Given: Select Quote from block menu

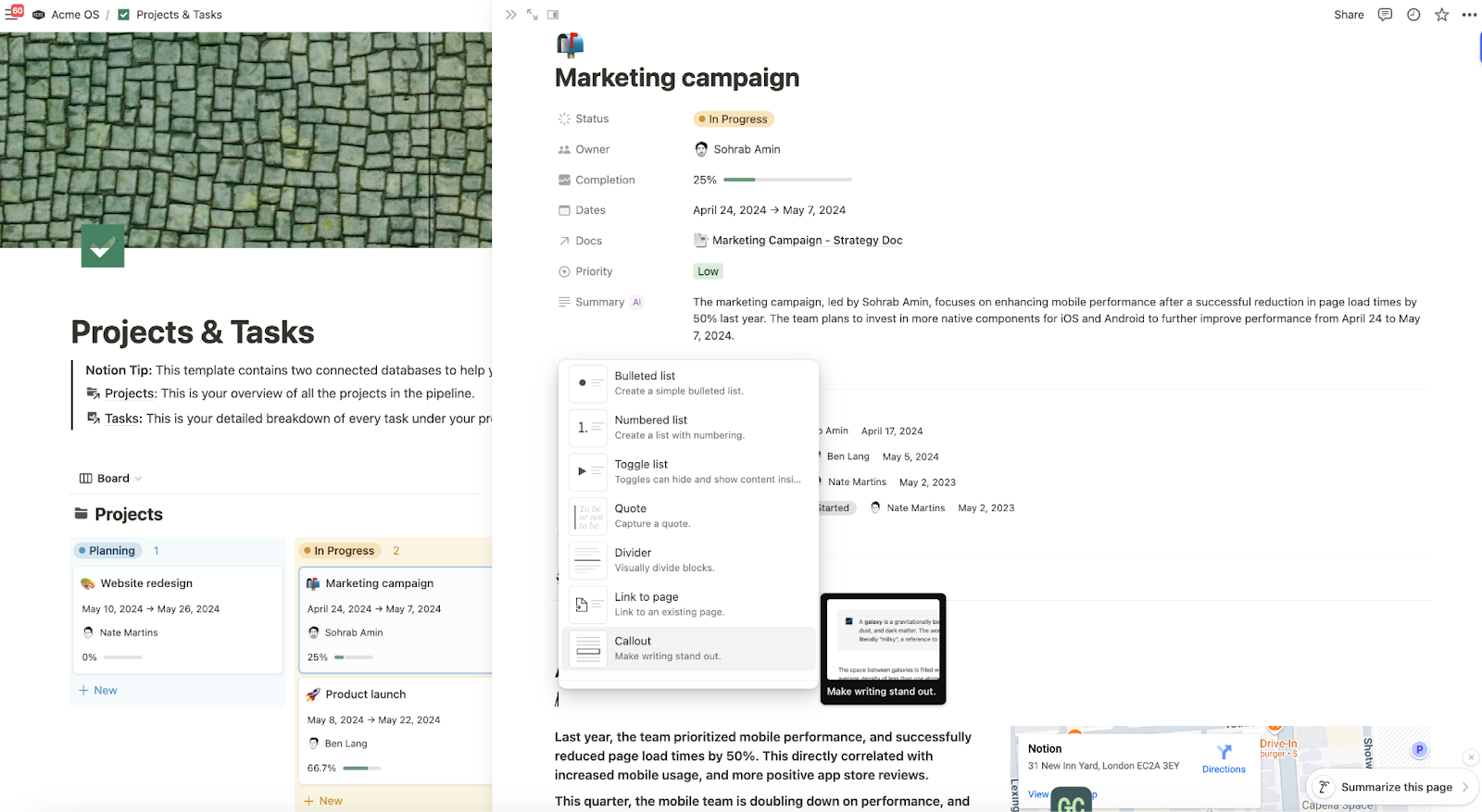Looking at the screenshot, I should click(x=688, y=516).
